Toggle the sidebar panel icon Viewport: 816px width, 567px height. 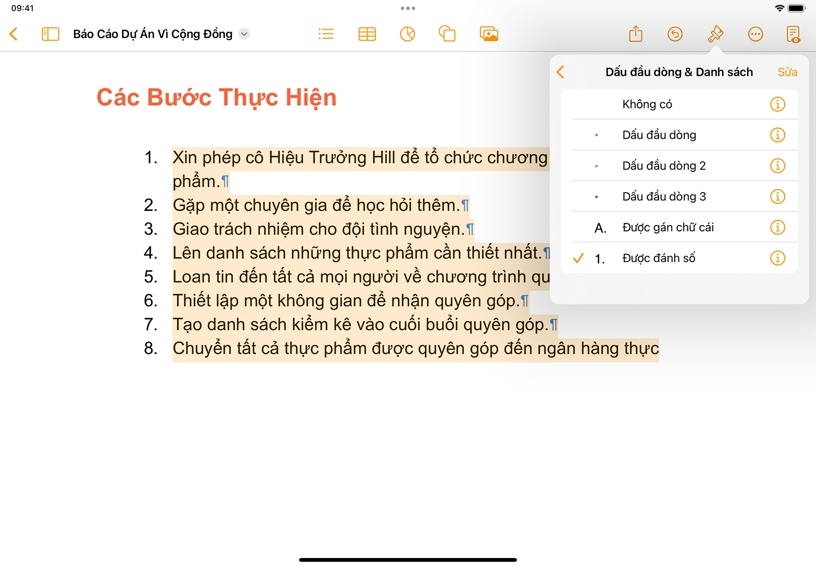(50, 34)
